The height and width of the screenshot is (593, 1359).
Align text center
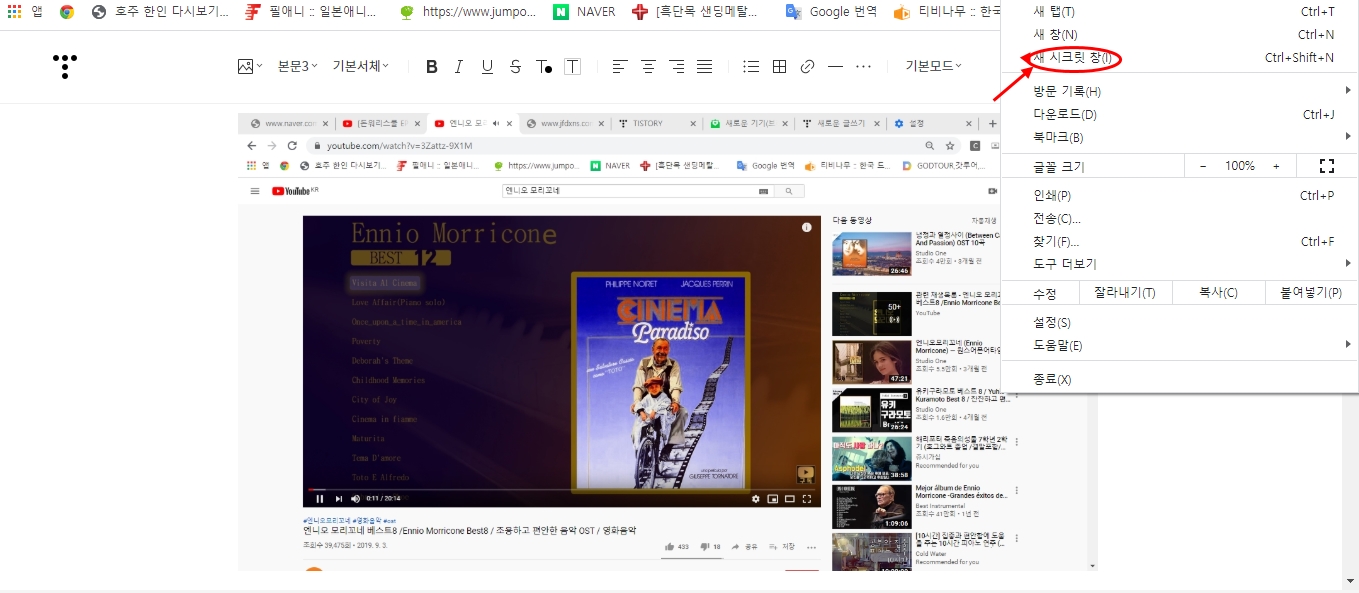pos(648,67)
